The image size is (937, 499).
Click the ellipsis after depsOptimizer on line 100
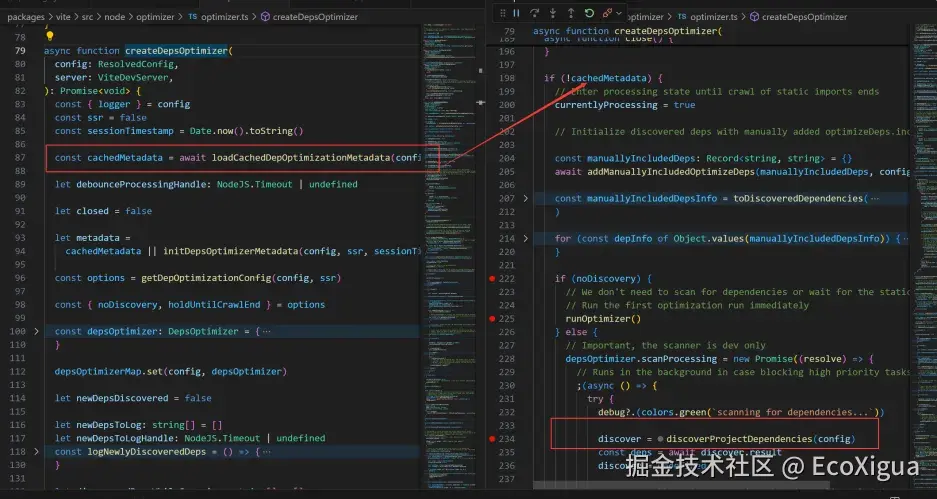[267, 331]
